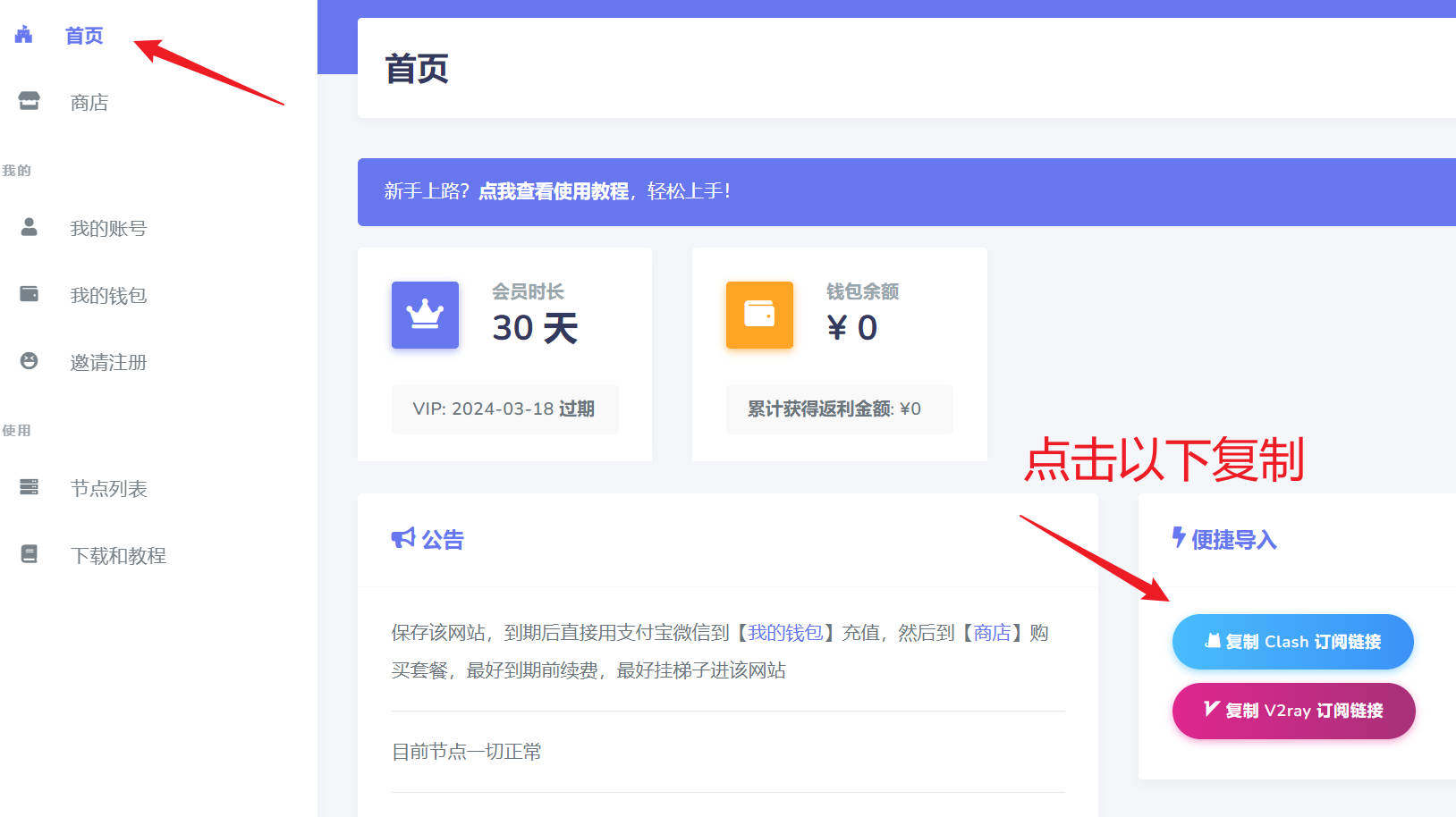Click the wallet icon beside 我的钱包
Image resolution: width=1456 pixels, height=817 pixels.
pyautogui.click(x=29, y=294)
